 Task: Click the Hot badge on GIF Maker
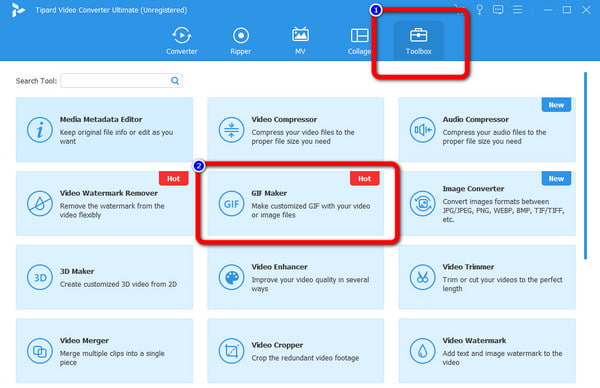(364, 178)
